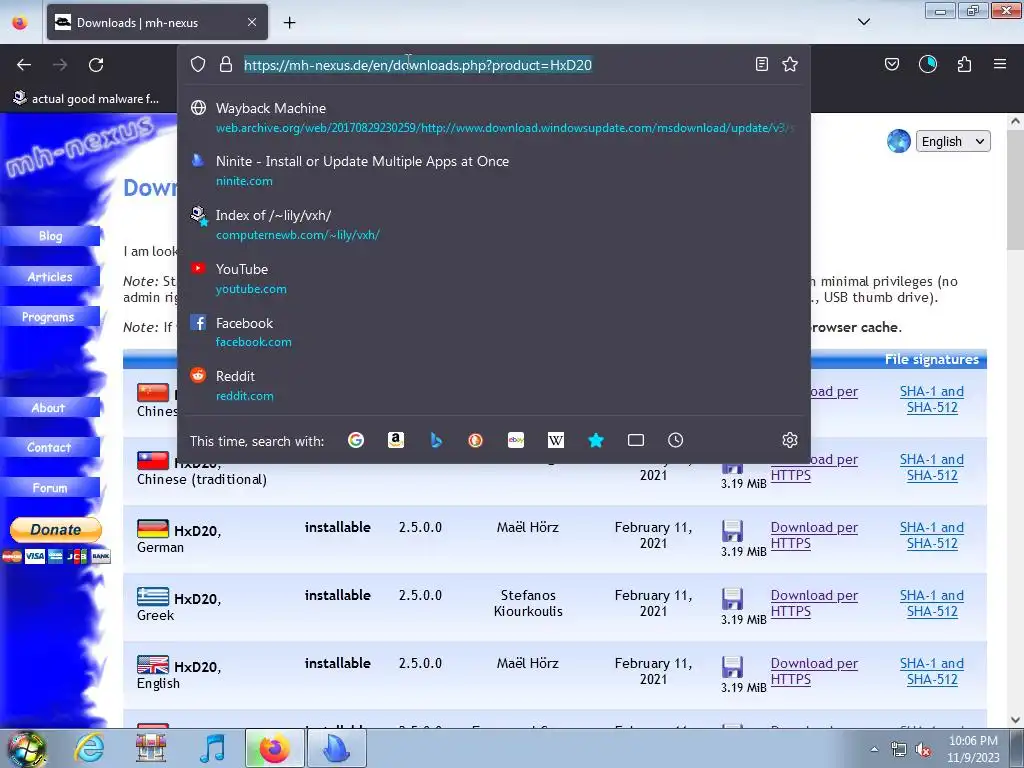The height and width of the screenshot is (768, 1024).
Task: Search this time with DuckDuckGo
Action: click(475, 440)
